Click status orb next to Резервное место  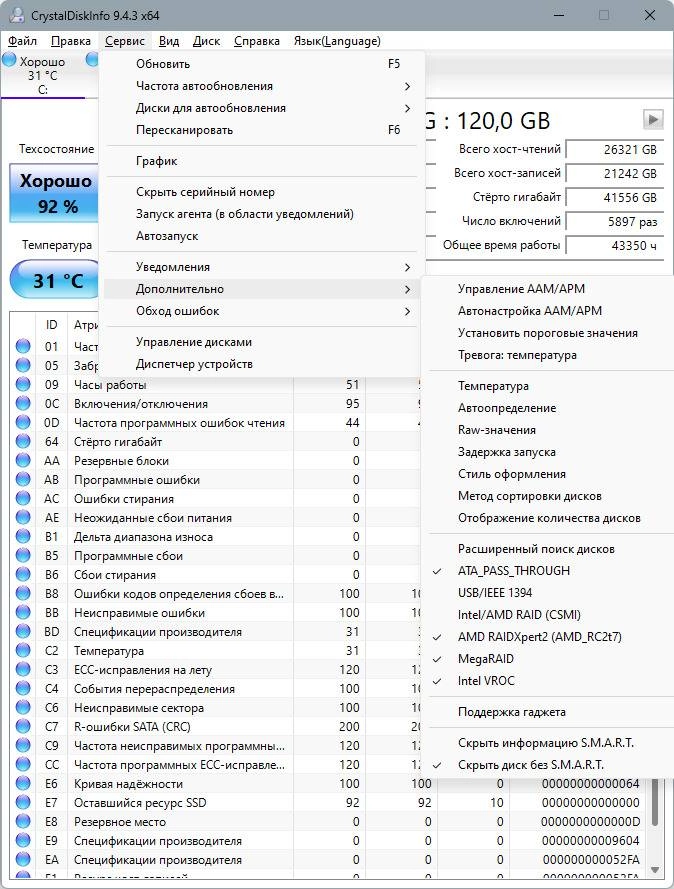23,822
